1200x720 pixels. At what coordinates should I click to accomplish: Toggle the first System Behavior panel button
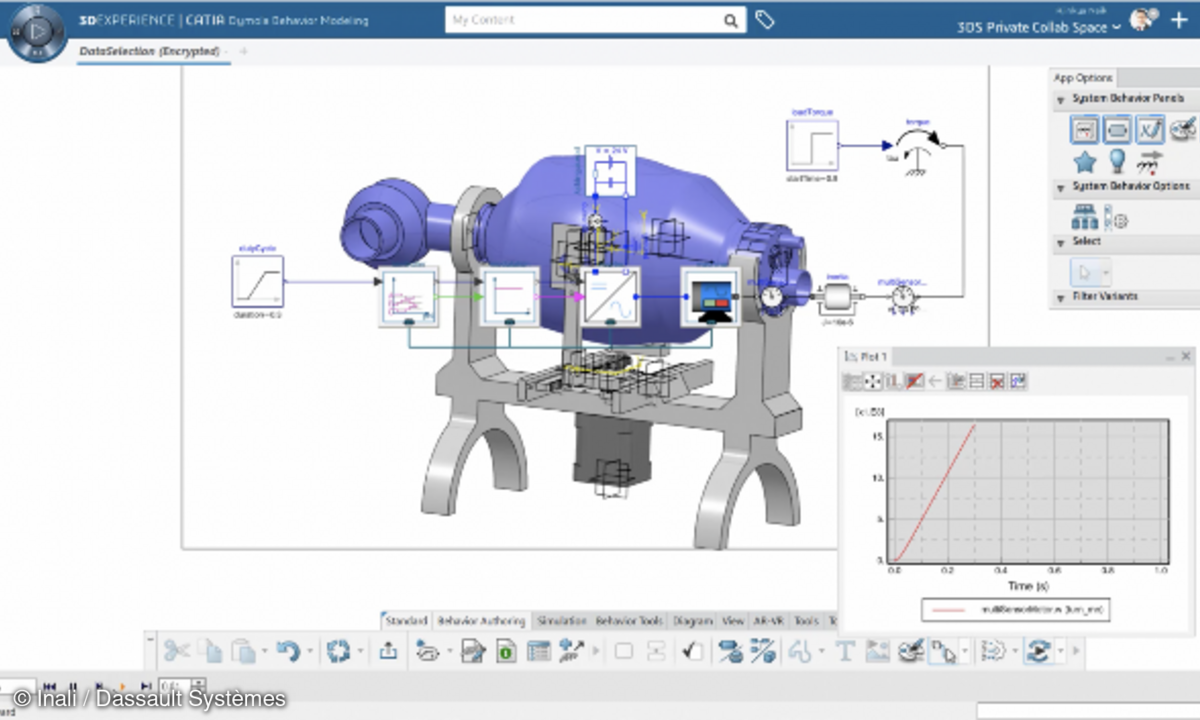(x=1085, y=128)
